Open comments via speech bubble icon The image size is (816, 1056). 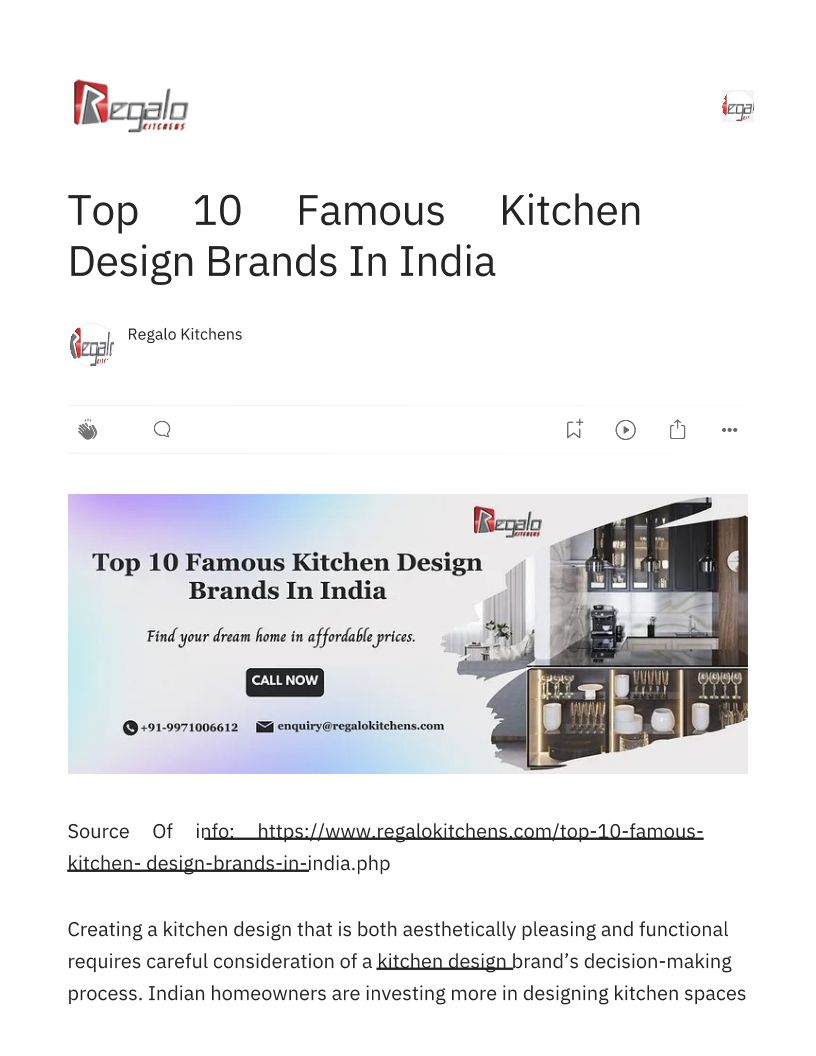(x=162, y=429)
